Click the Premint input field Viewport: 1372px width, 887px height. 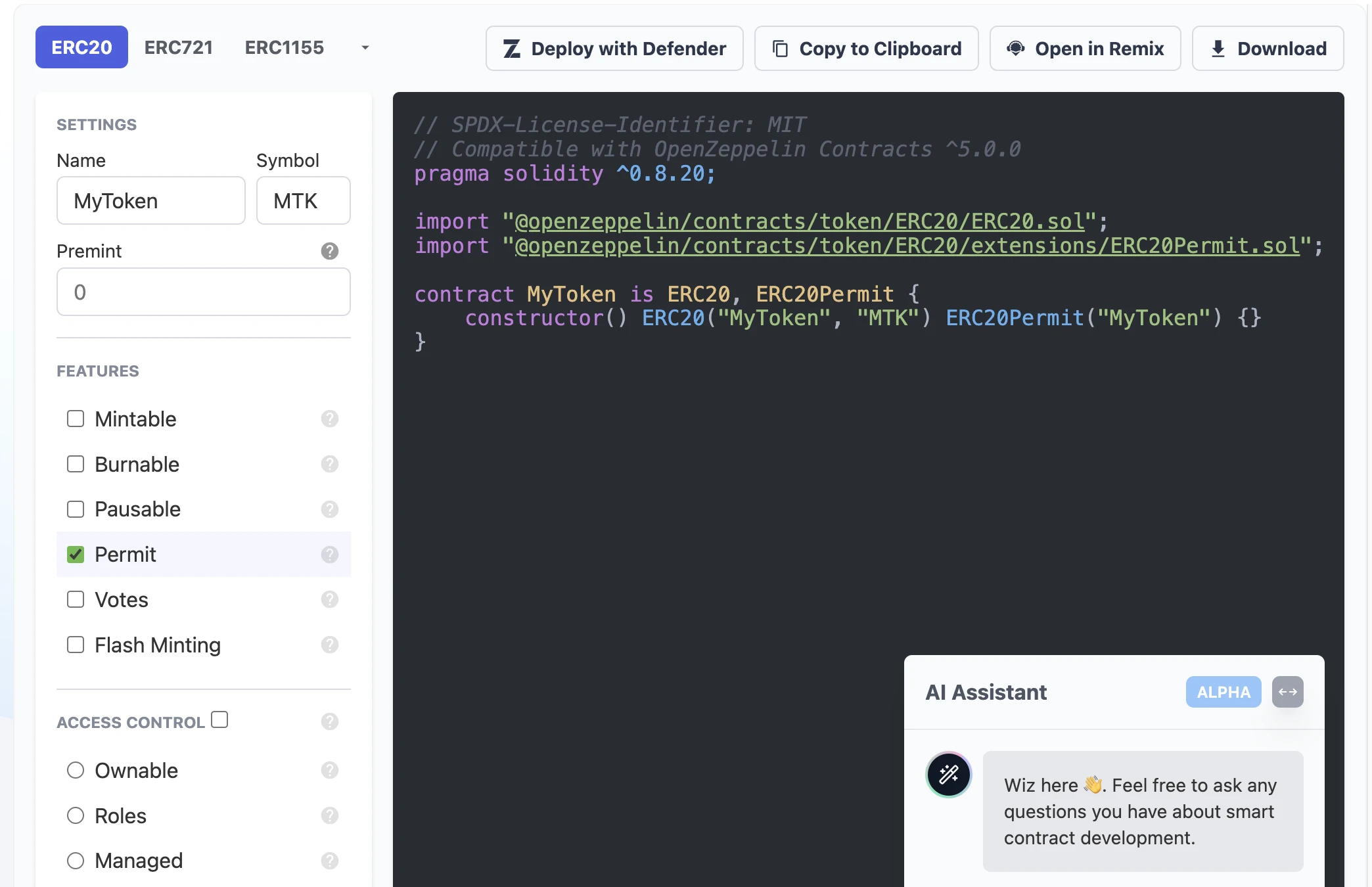click(x=204, y=291)
